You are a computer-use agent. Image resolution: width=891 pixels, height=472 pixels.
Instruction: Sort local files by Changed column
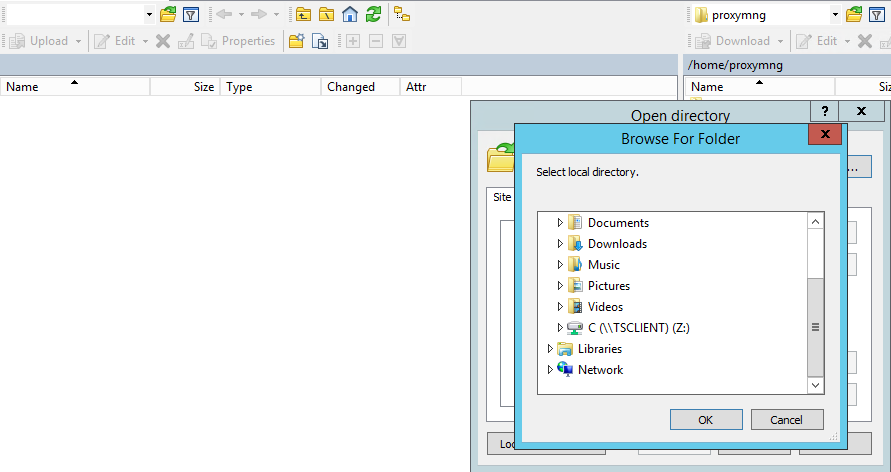click(351, 87)
